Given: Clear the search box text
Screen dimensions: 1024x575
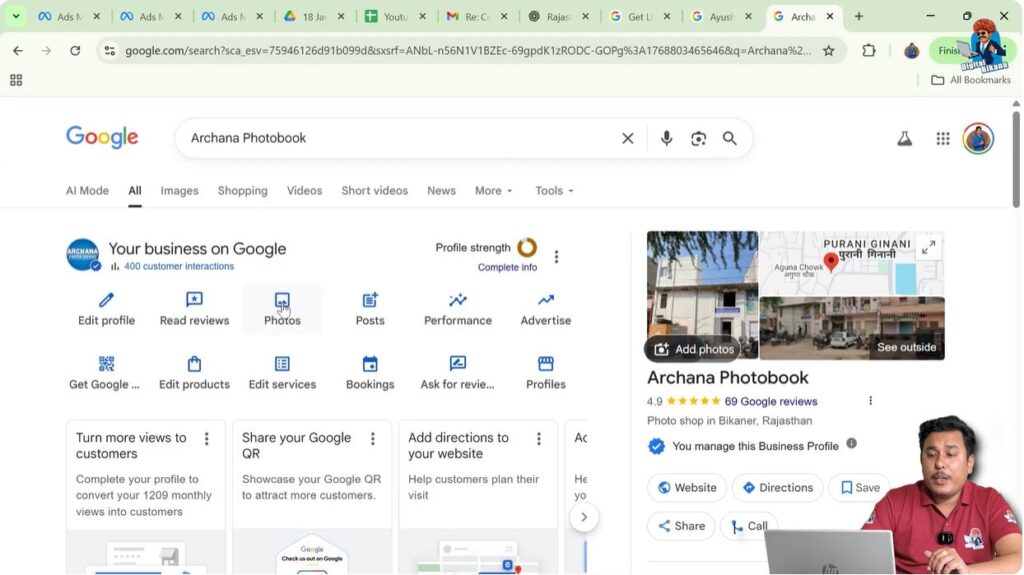Looking at the screenshot, I should [628, 139].
